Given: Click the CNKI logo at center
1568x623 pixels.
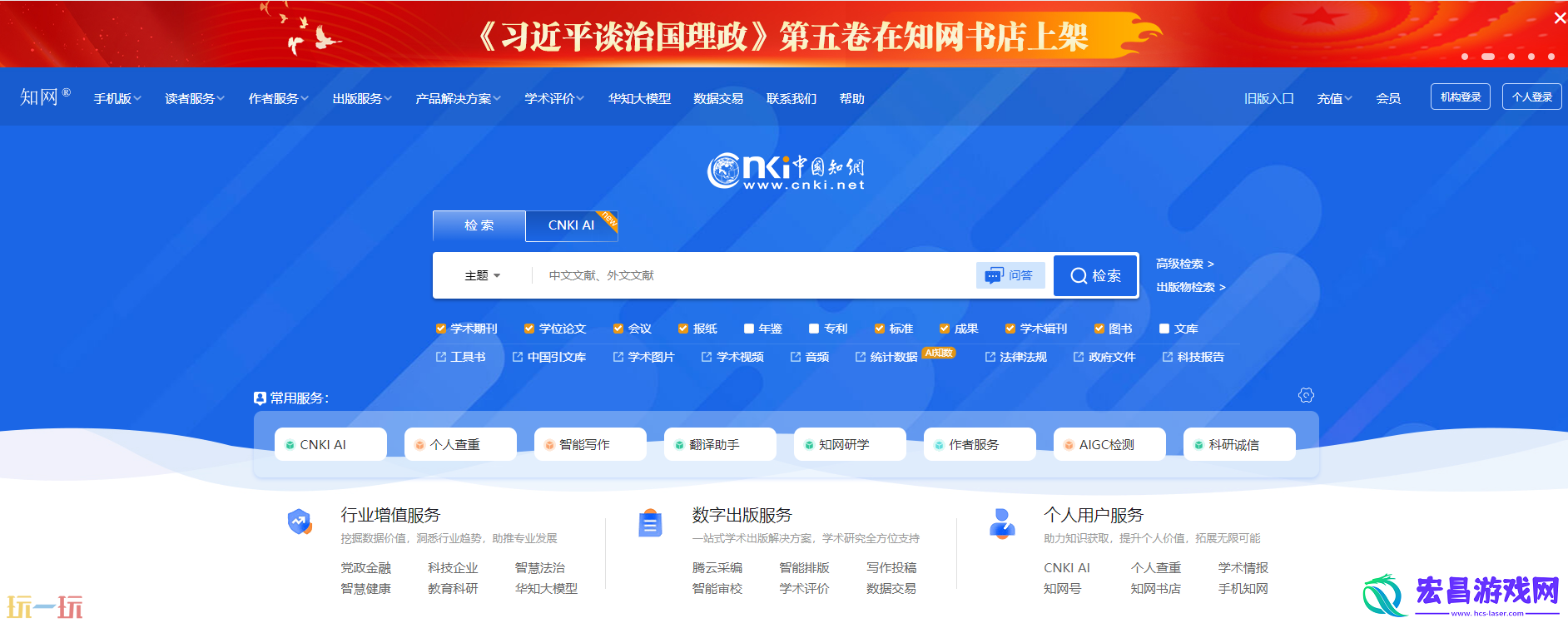Looking at the screenshot, I should pos(786,171).
